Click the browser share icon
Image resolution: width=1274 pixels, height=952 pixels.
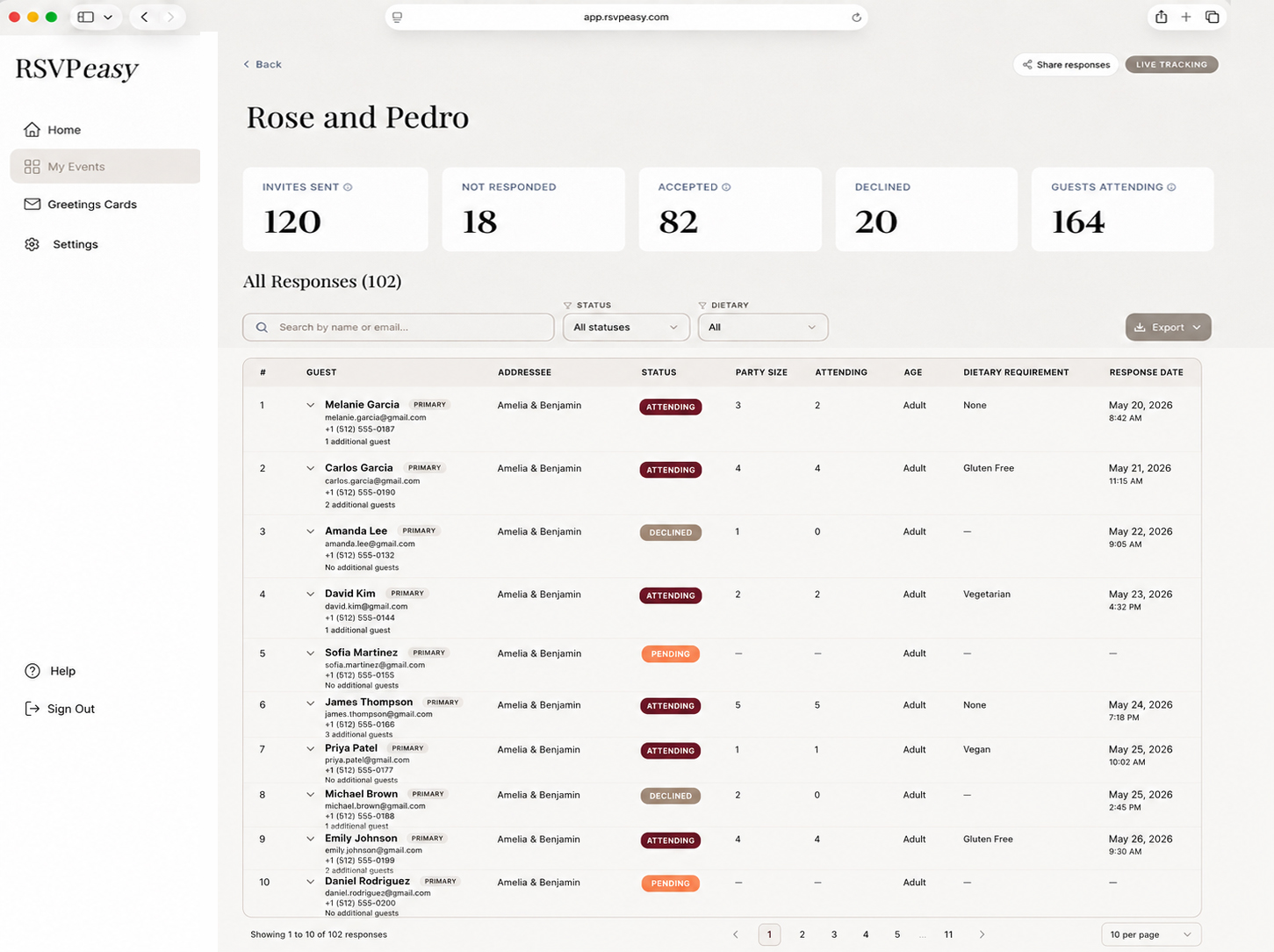coord(1162,17)
